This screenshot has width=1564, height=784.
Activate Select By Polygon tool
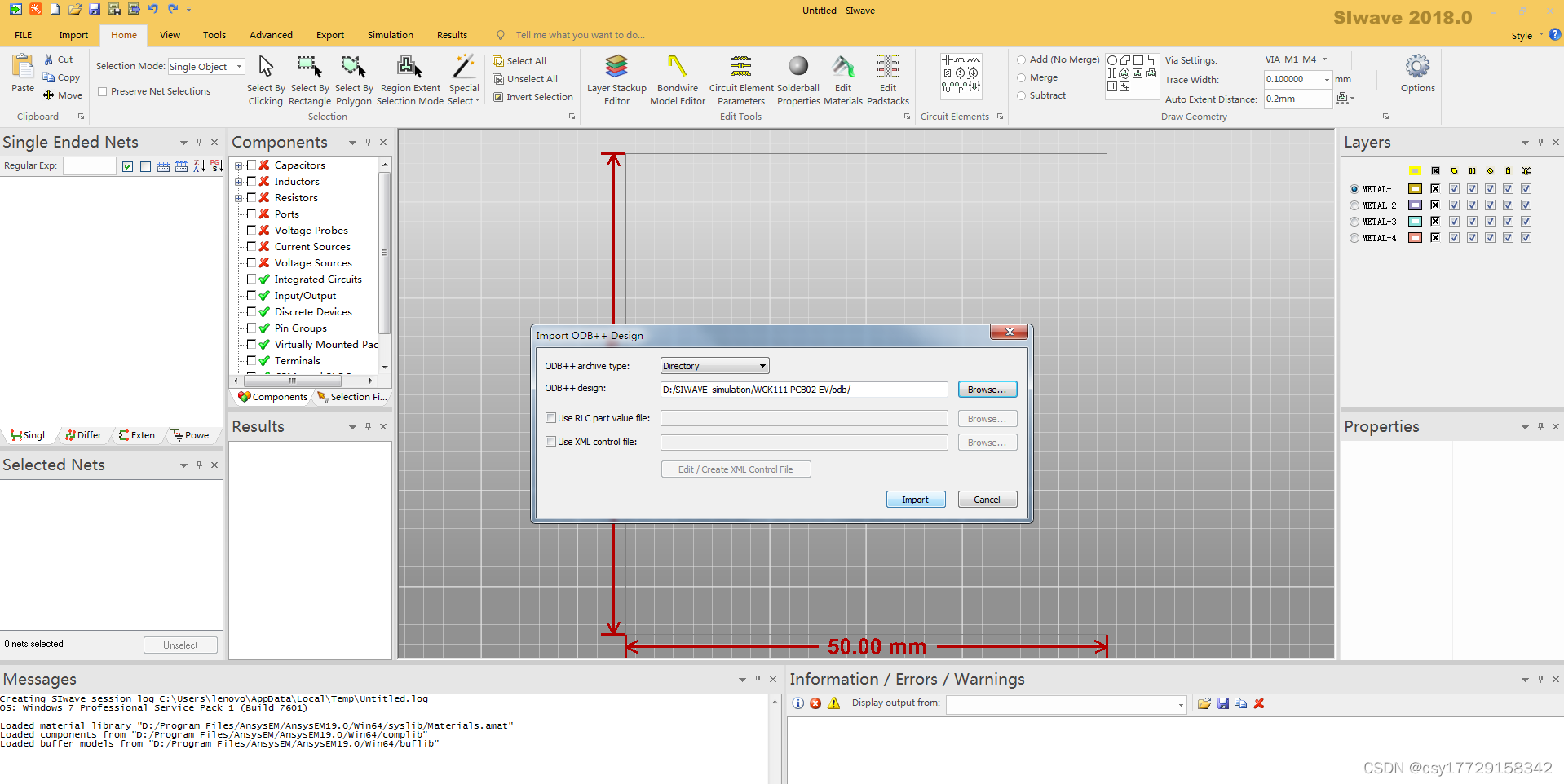click(x=354, y=80)
